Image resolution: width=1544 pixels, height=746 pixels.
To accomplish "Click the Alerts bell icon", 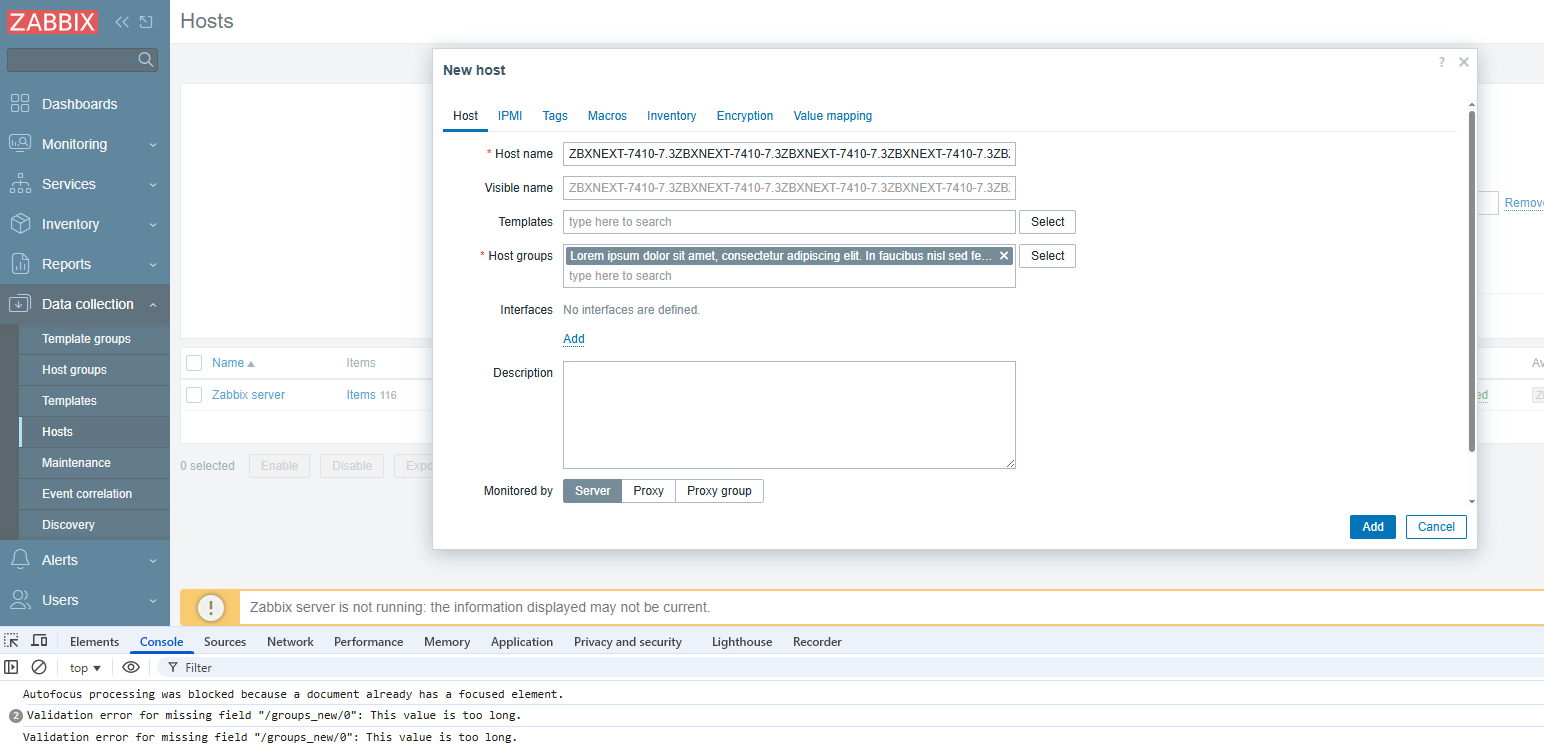I will pos(20,560).
